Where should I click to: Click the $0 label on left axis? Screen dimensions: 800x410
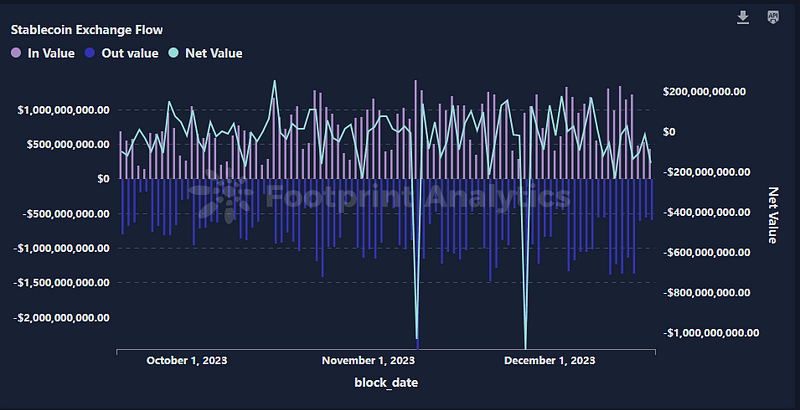(x=104, y=179)
